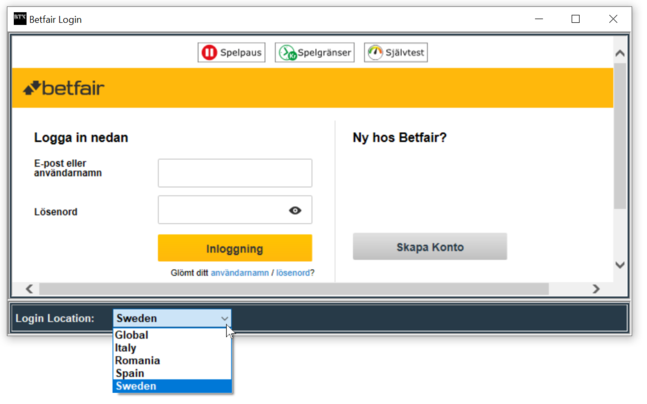
Task: Expand the Login Location dropdown arrow
Action: [224, 319]
